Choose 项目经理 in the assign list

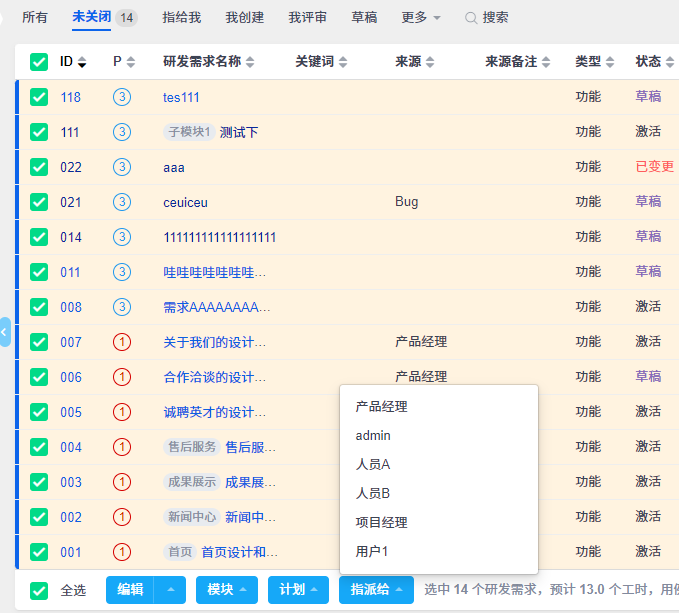[381, 522]
